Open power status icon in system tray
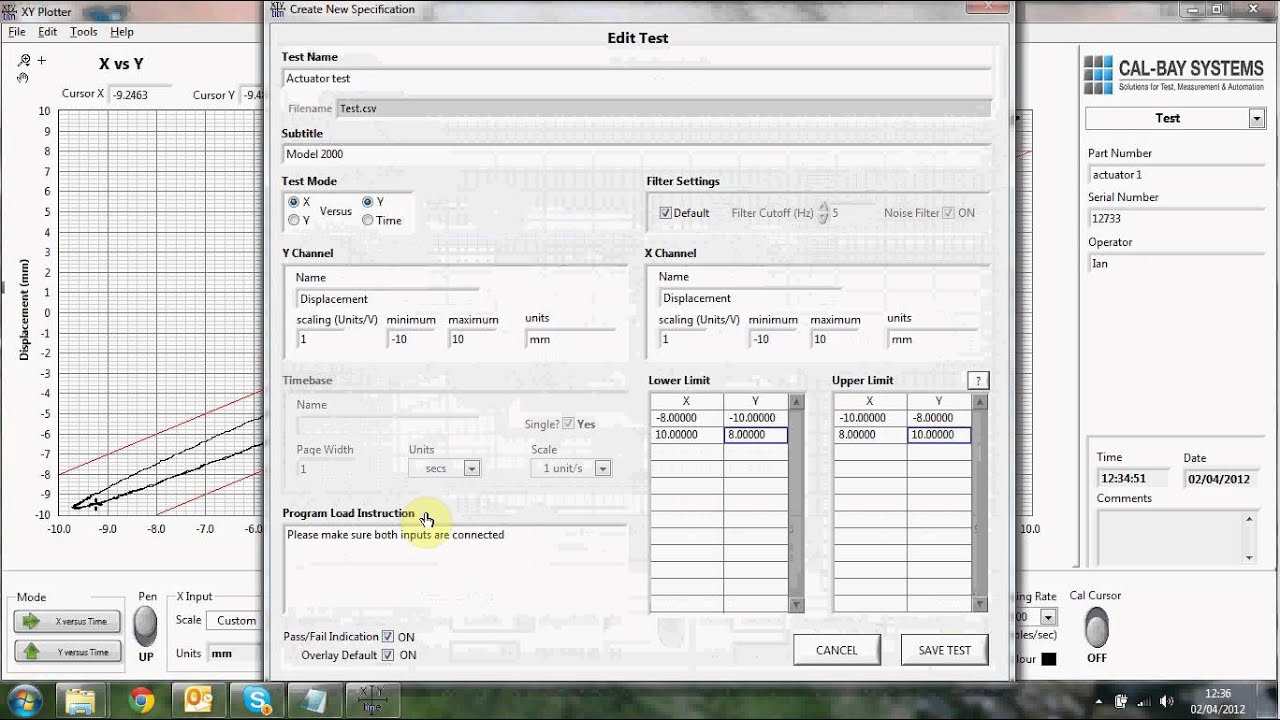The width and height of the screenshot is (1280, 720). pyautogui.click(x=1121, y=700)
